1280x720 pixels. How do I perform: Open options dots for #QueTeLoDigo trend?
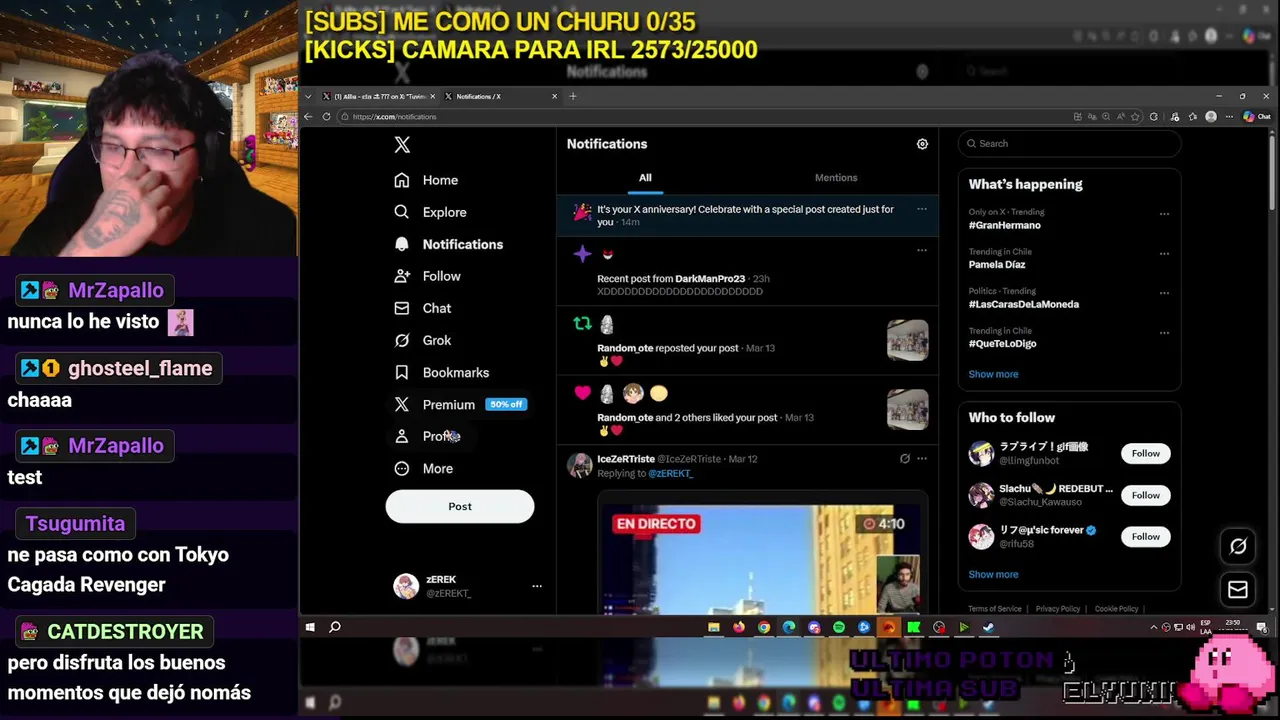[x=1164, y=333]
